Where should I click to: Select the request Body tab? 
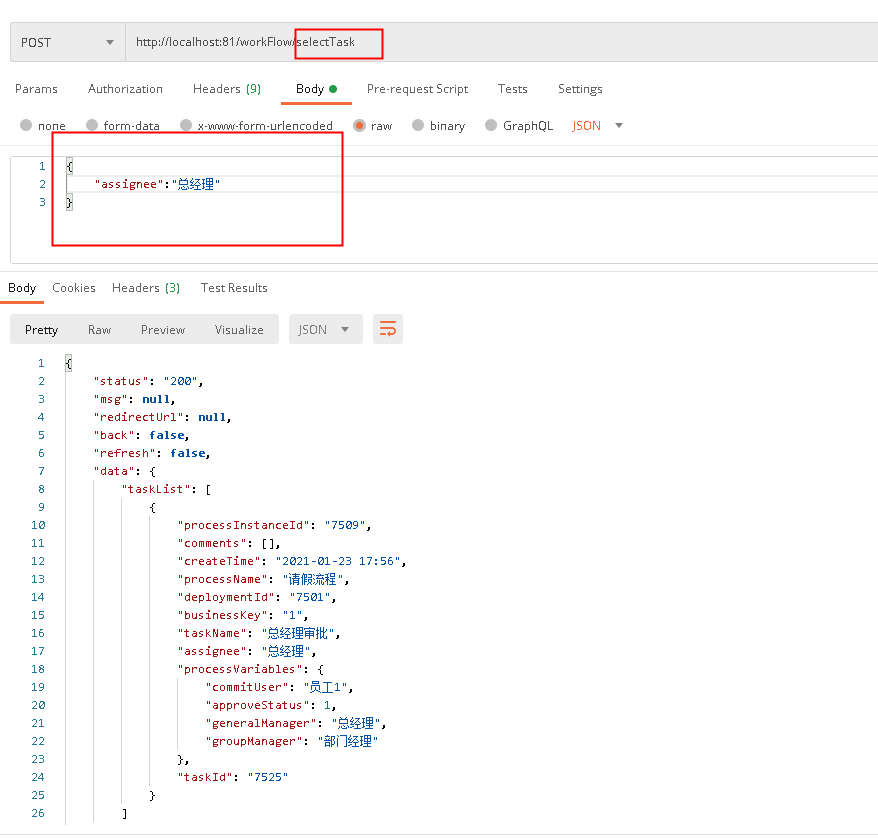316,89
